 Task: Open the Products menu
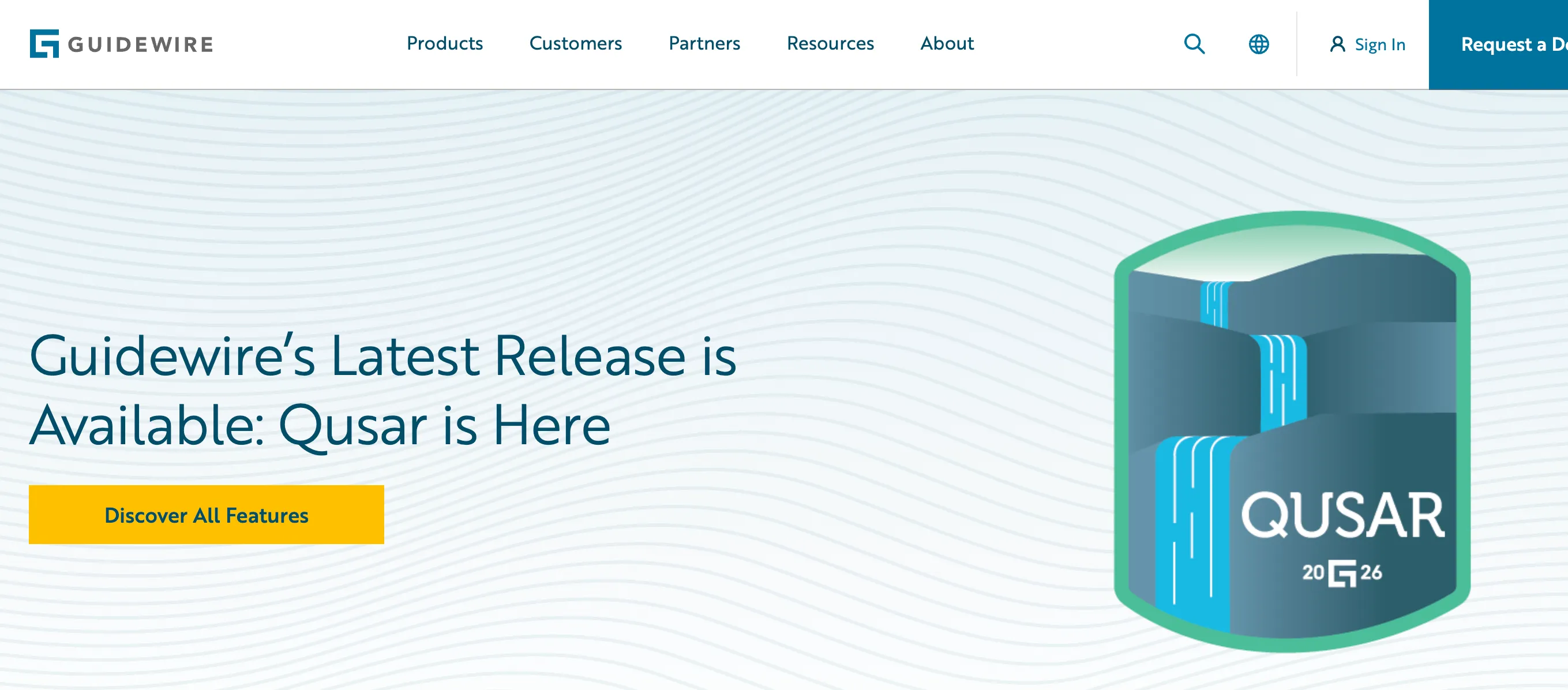click(444, 43)
